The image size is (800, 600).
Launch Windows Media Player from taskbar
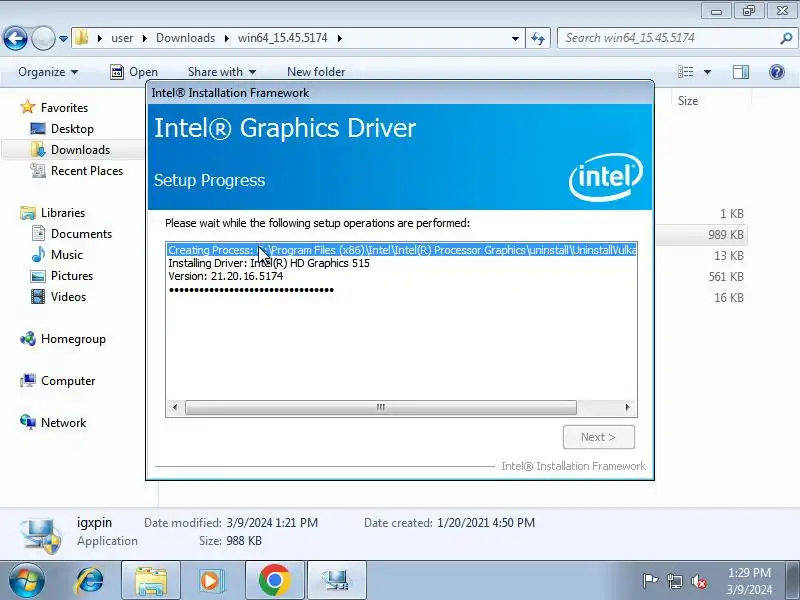point(211,580)
